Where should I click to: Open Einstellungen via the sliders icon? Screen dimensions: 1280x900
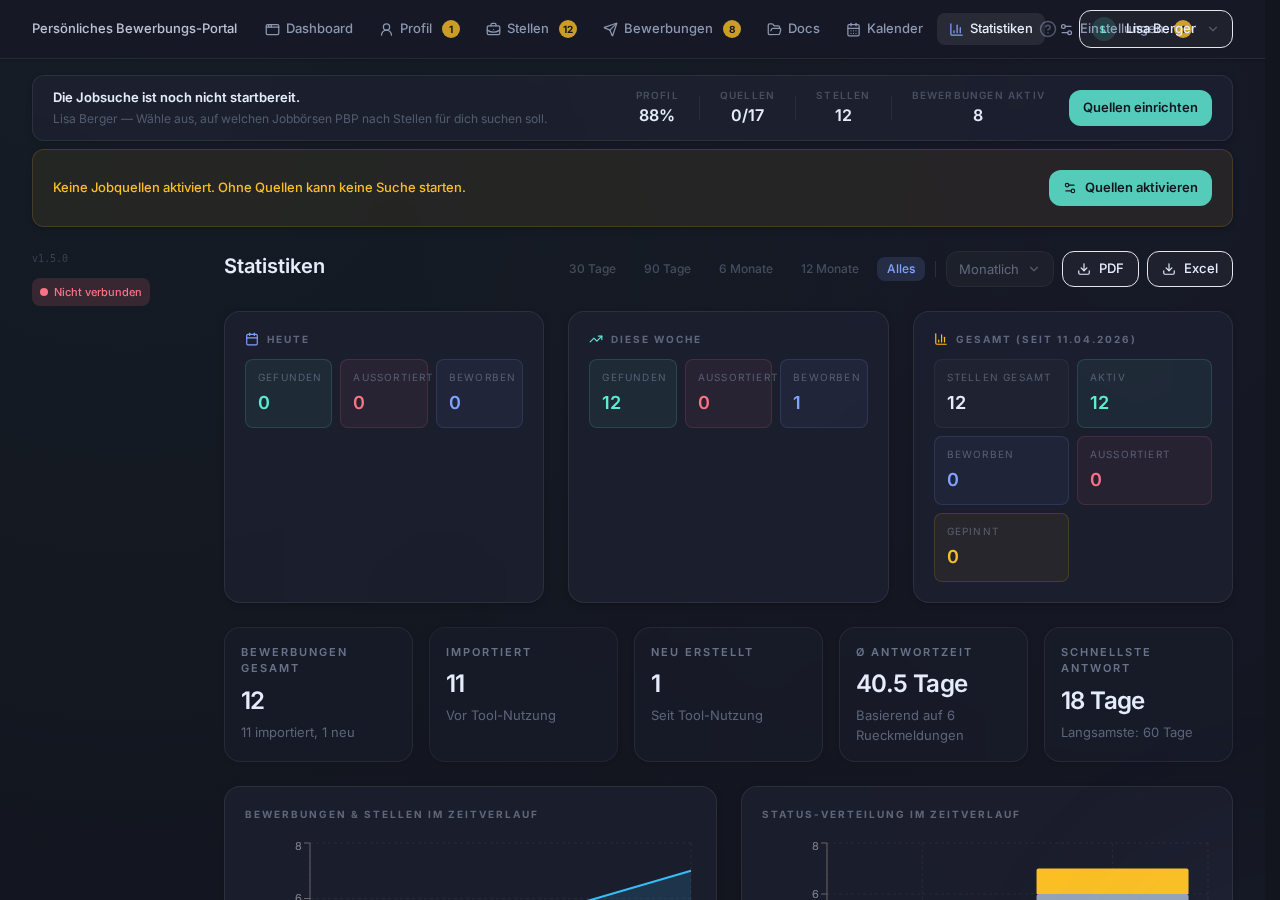(x=1067, y=29)
